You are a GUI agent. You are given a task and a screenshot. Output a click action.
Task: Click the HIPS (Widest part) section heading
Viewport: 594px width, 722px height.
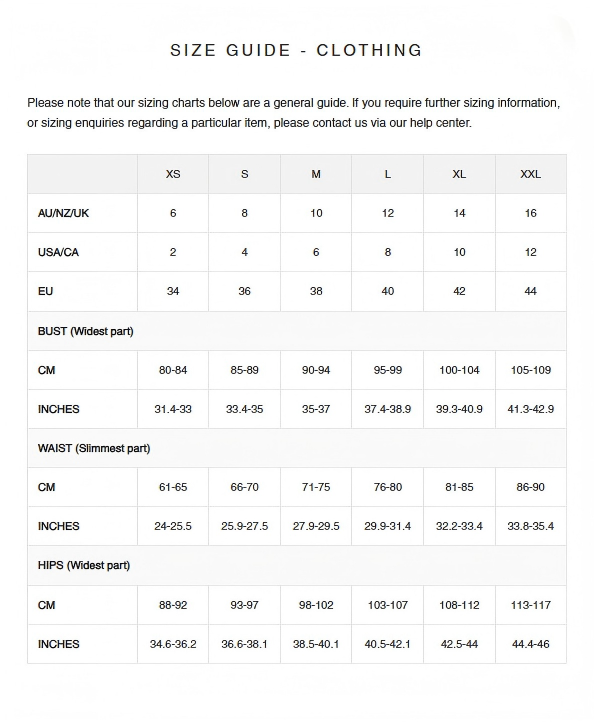(84, 565)
